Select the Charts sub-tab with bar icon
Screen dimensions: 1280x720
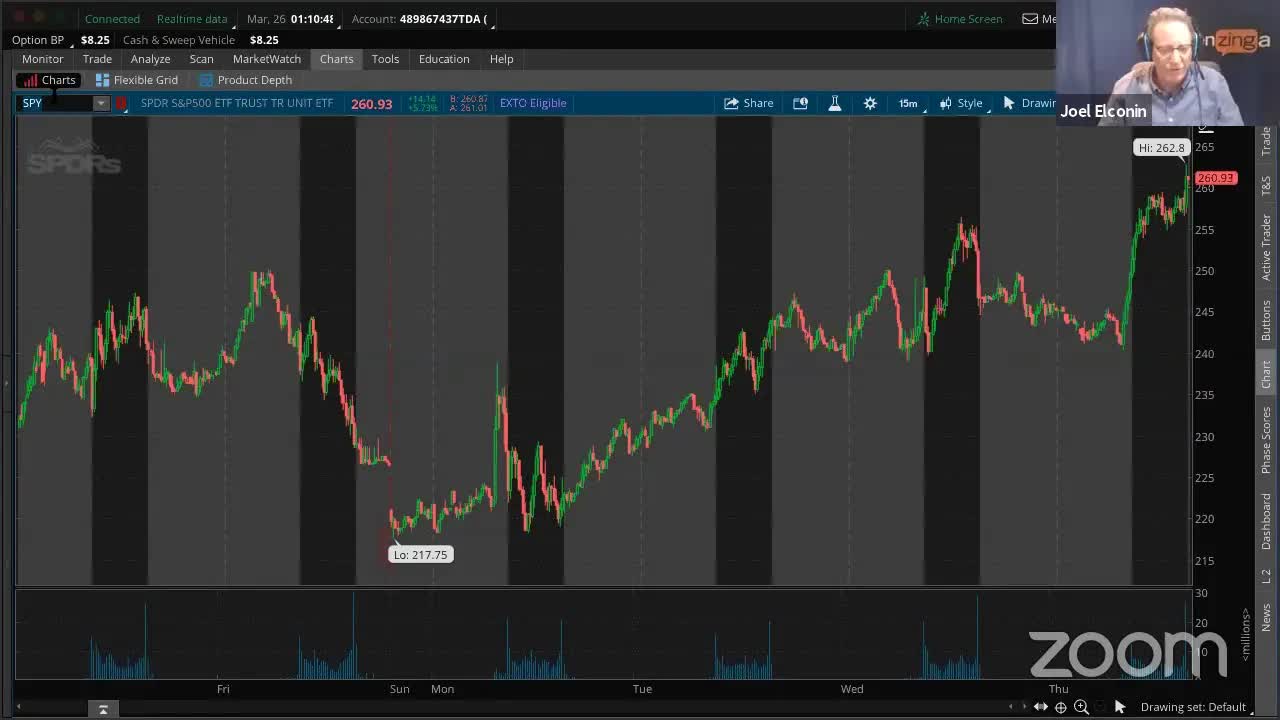click(x=49, y=80)
